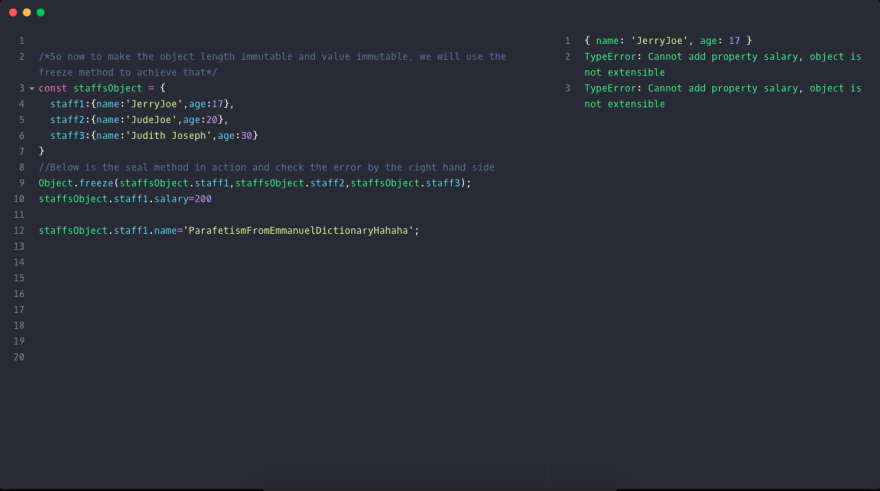The image size is (880, 491).
Task: Click editor line number 15
Action: 19,278
